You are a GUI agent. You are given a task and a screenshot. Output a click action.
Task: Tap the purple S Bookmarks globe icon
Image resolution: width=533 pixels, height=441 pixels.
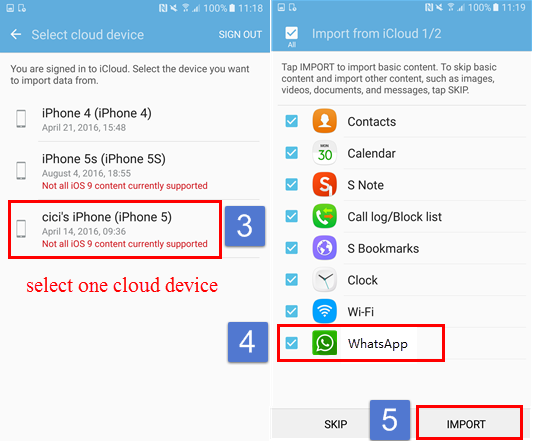coord(325,248)
